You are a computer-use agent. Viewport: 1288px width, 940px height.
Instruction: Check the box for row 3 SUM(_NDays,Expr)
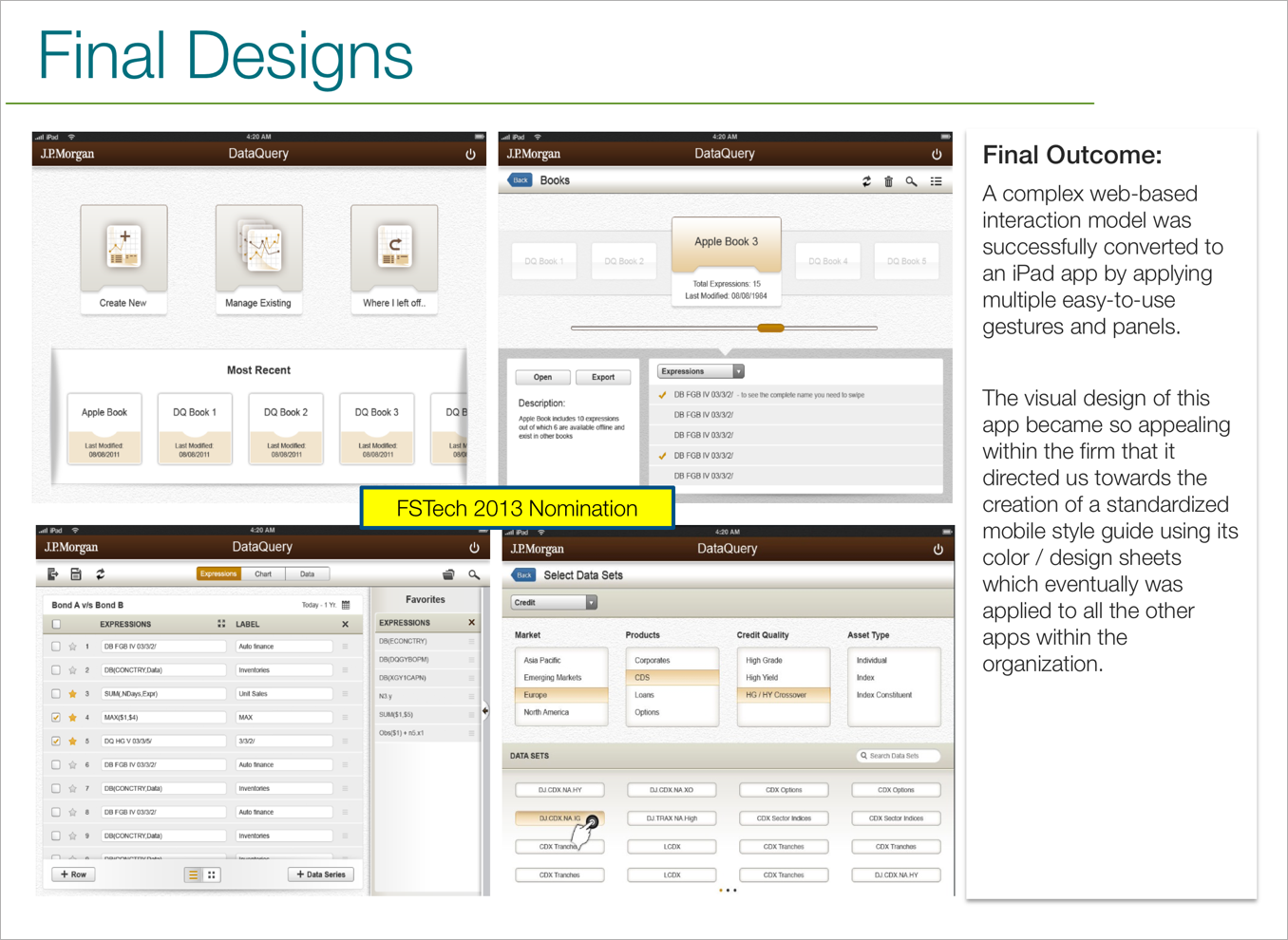[56, 694]
